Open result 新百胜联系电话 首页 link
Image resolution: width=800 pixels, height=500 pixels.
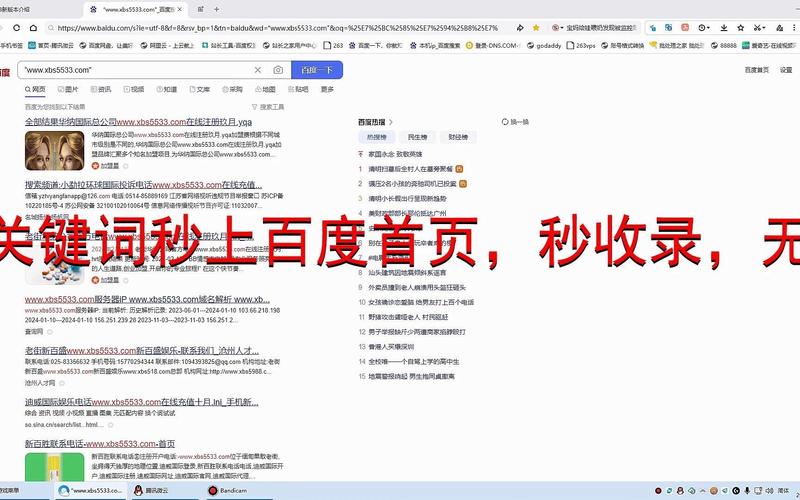coord(100,443)
